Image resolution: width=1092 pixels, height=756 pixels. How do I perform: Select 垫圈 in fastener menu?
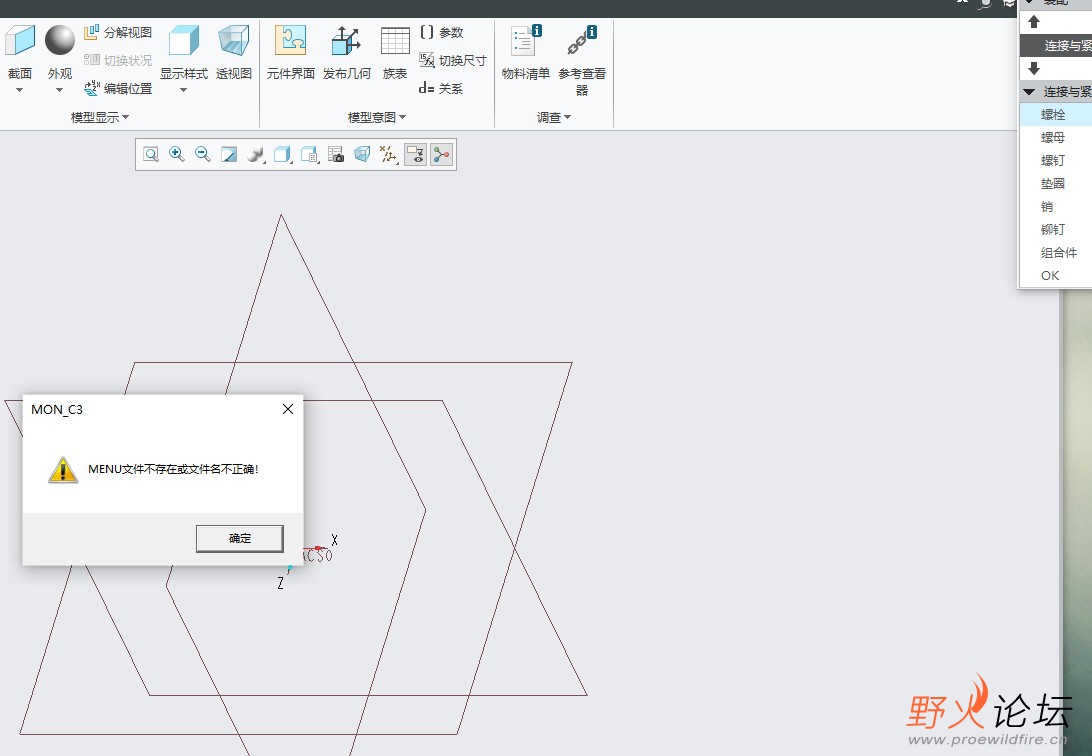(1056, 183)
